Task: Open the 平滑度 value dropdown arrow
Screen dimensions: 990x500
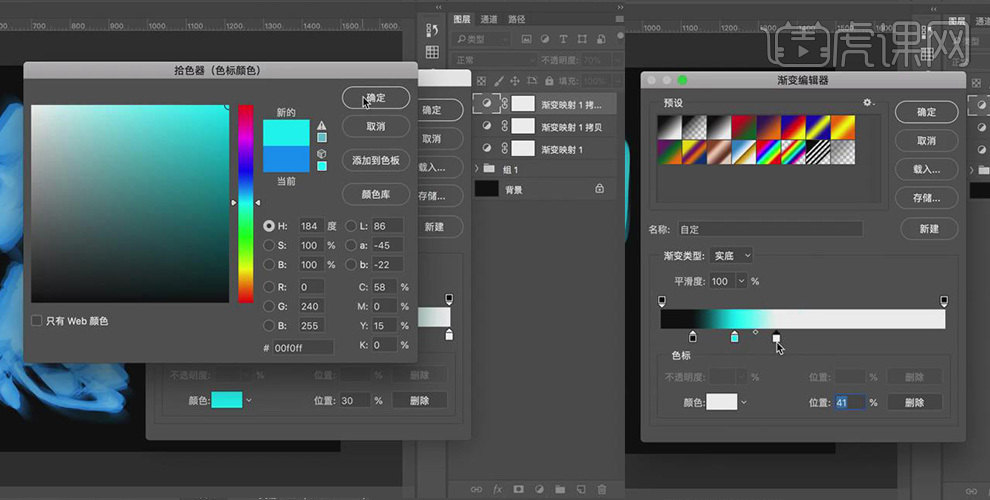Action: click(x=741, y=281)
